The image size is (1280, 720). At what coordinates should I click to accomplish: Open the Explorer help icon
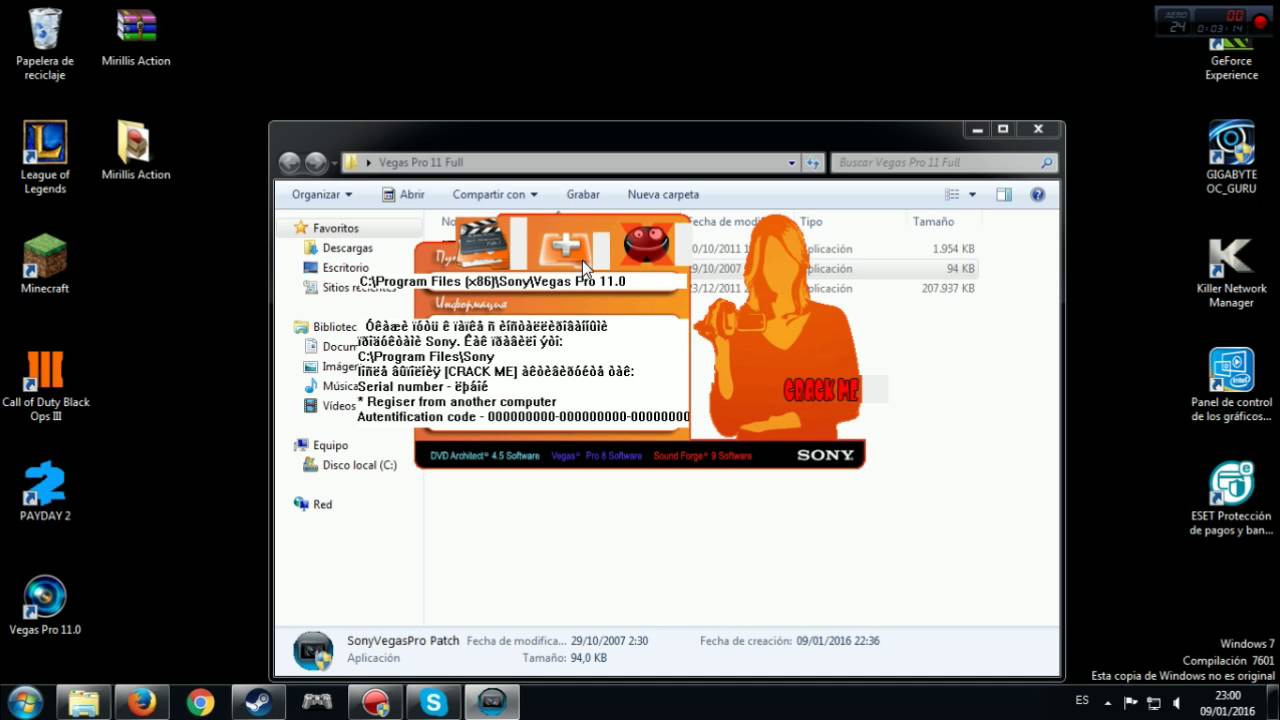[x=1038, y=195]
